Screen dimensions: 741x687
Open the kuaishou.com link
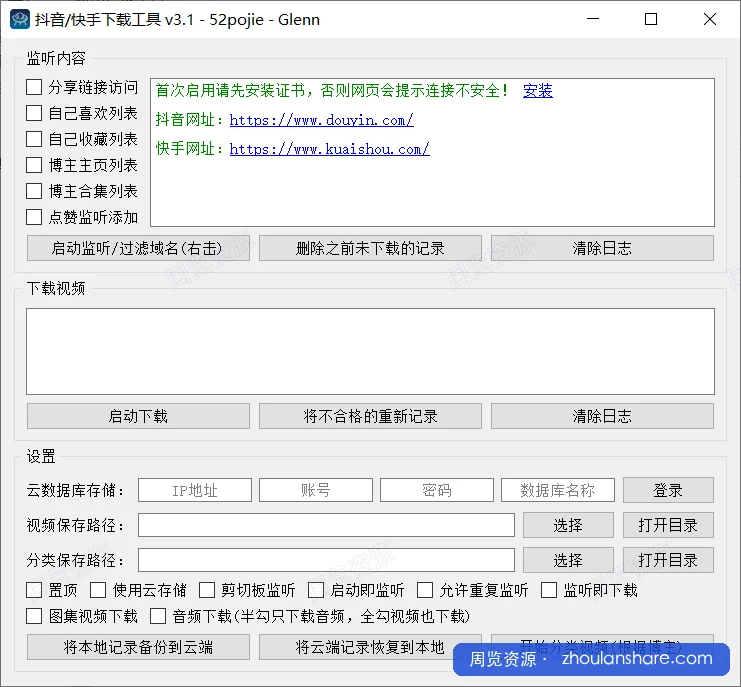click(329, 149)
